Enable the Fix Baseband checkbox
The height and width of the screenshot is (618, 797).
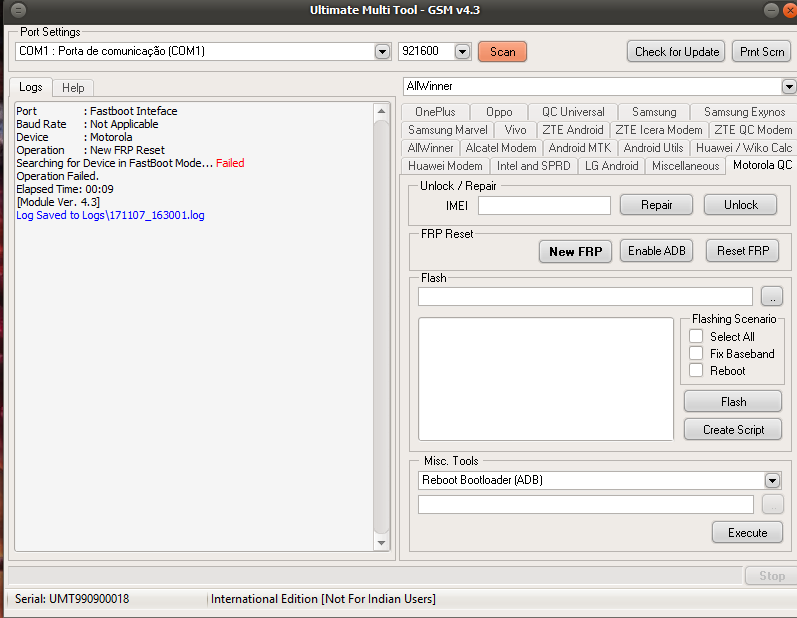click(x=696, y=354)
